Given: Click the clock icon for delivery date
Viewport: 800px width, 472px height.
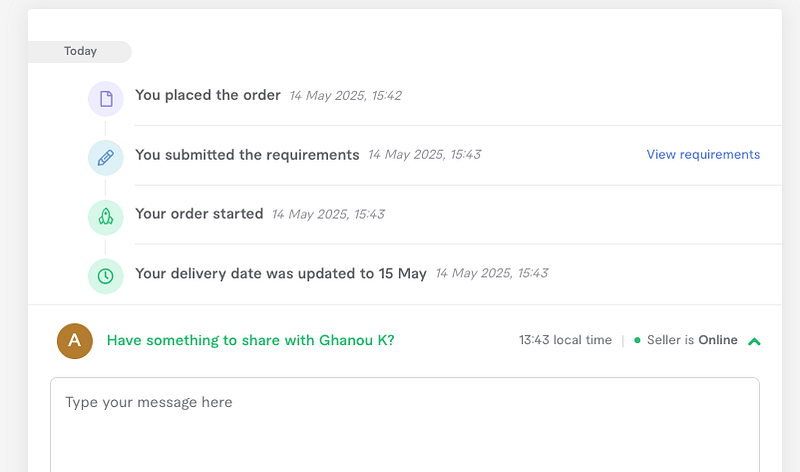Looking at the screenshot, I should 106,275.
